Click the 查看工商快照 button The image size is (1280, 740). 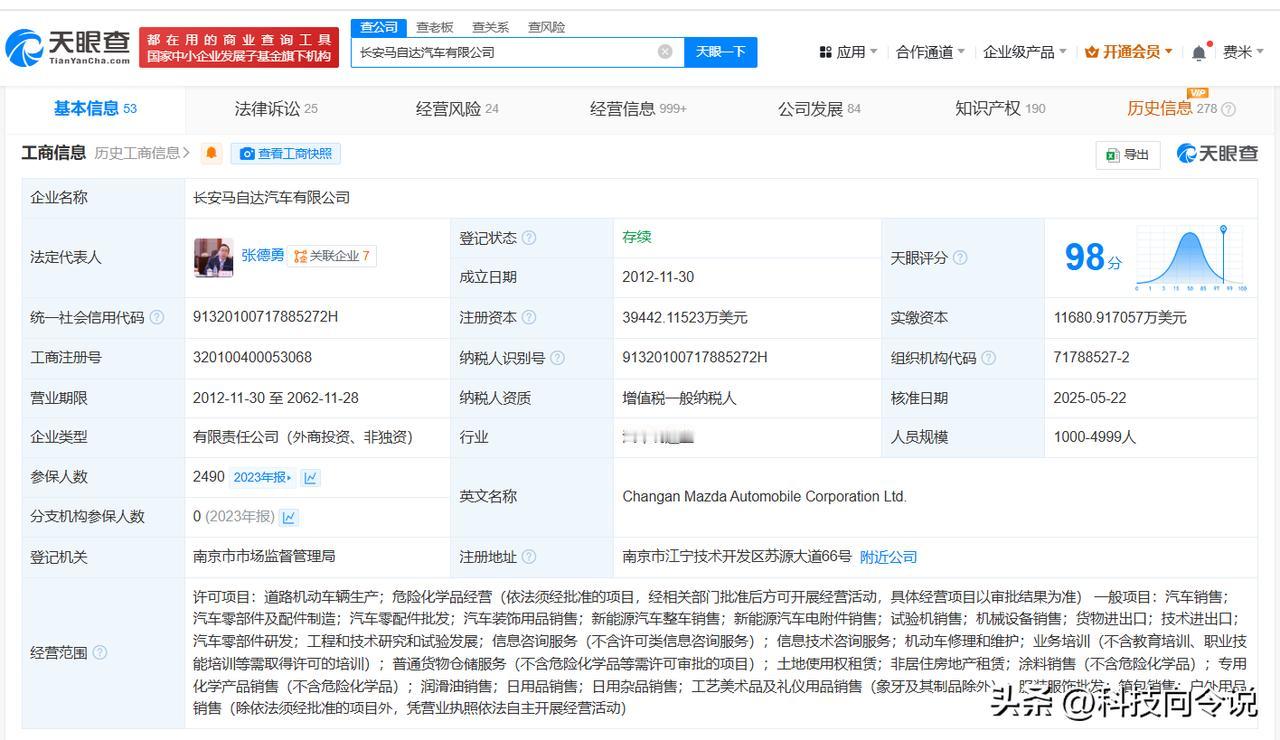286,153
